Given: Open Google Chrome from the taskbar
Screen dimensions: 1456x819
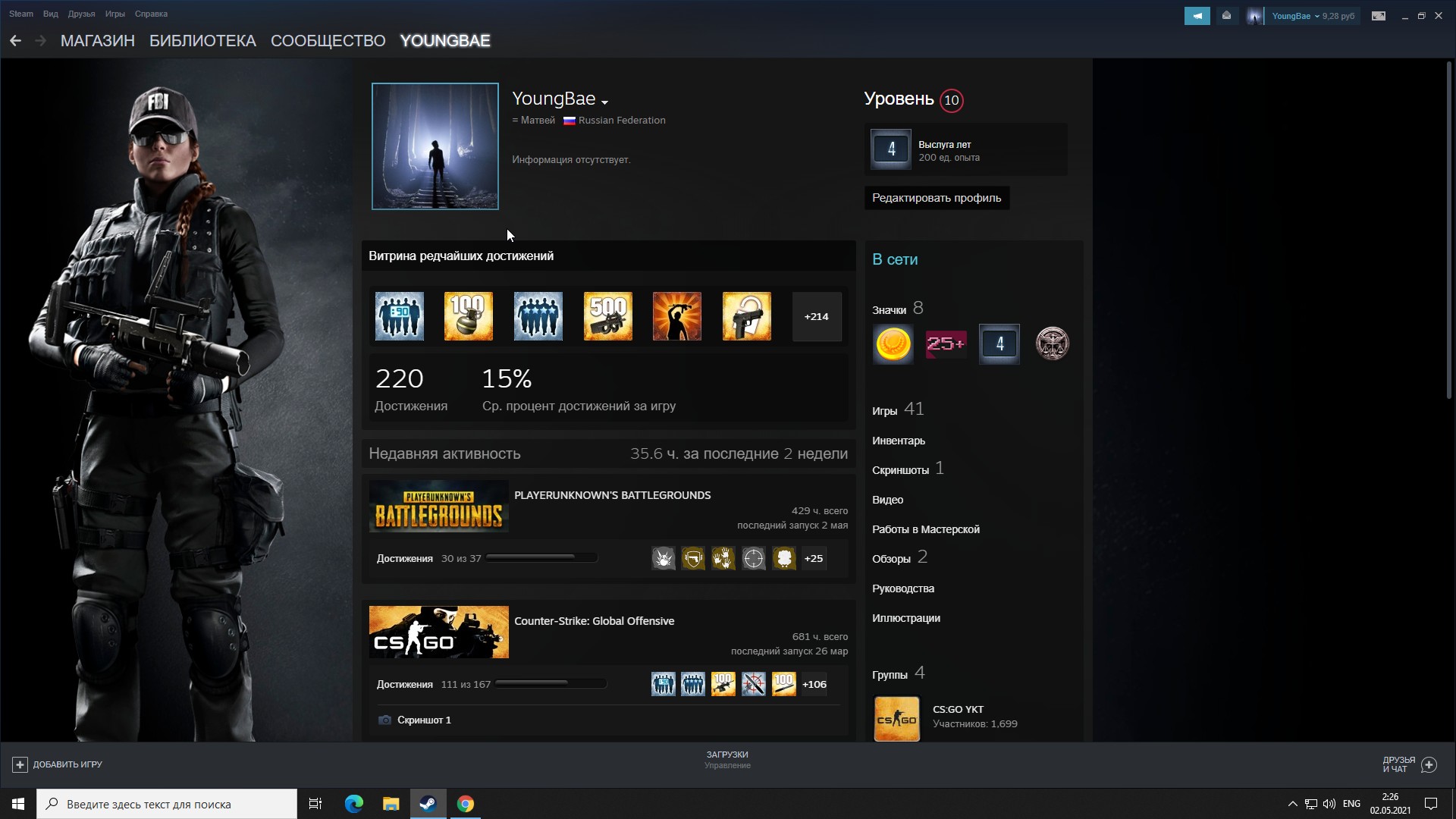Looking at the screenshot, I should [x=466, y=804].
